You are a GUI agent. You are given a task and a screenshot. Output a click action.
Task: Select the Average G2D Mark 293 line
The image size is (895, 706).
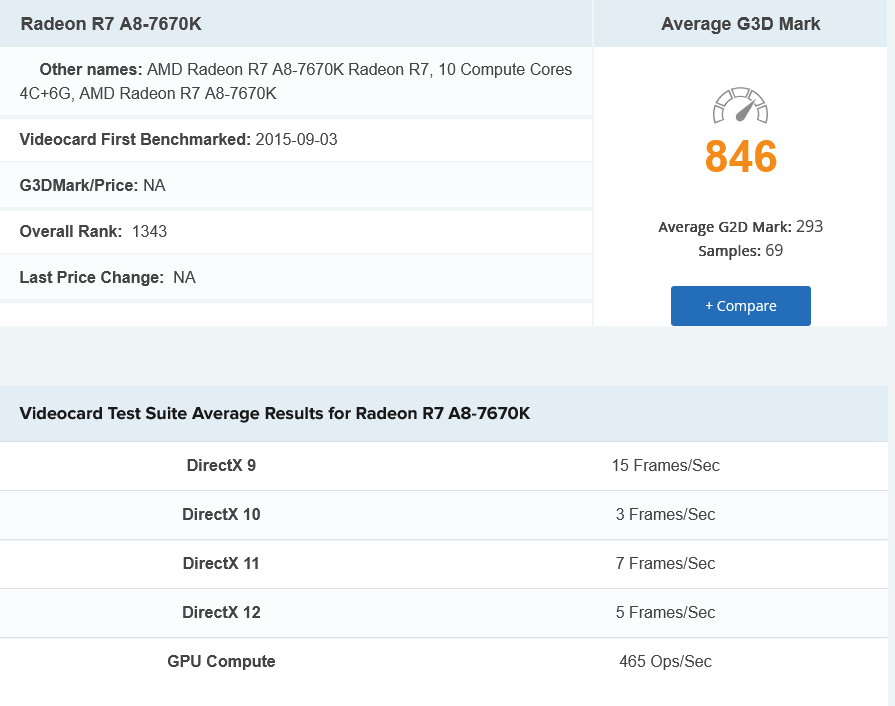tap(740, 227)
